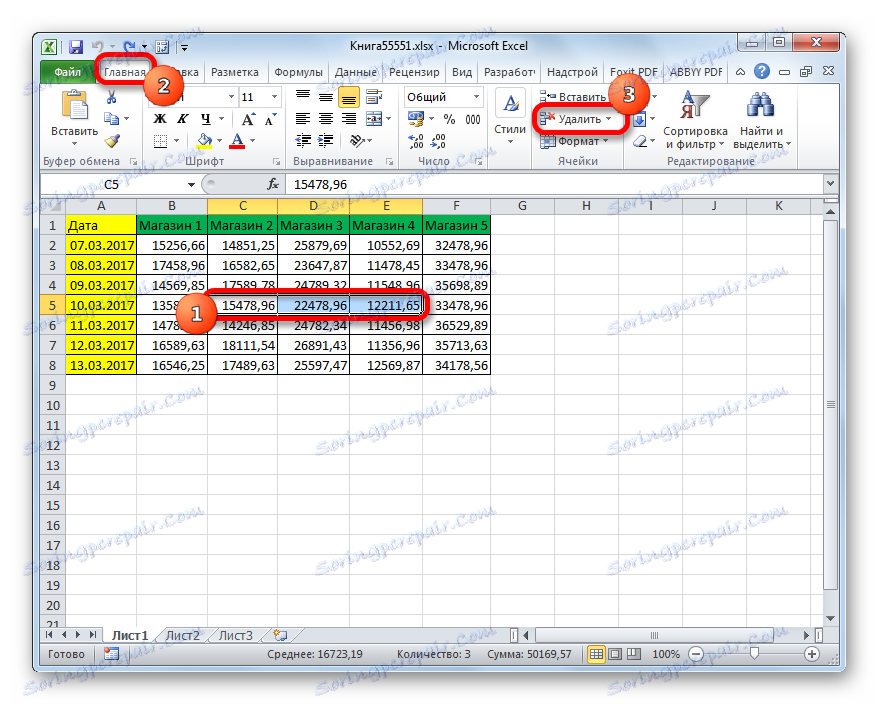Toggle top vertical alignment
The image size is (879, 705).
(x=303, y=95)
